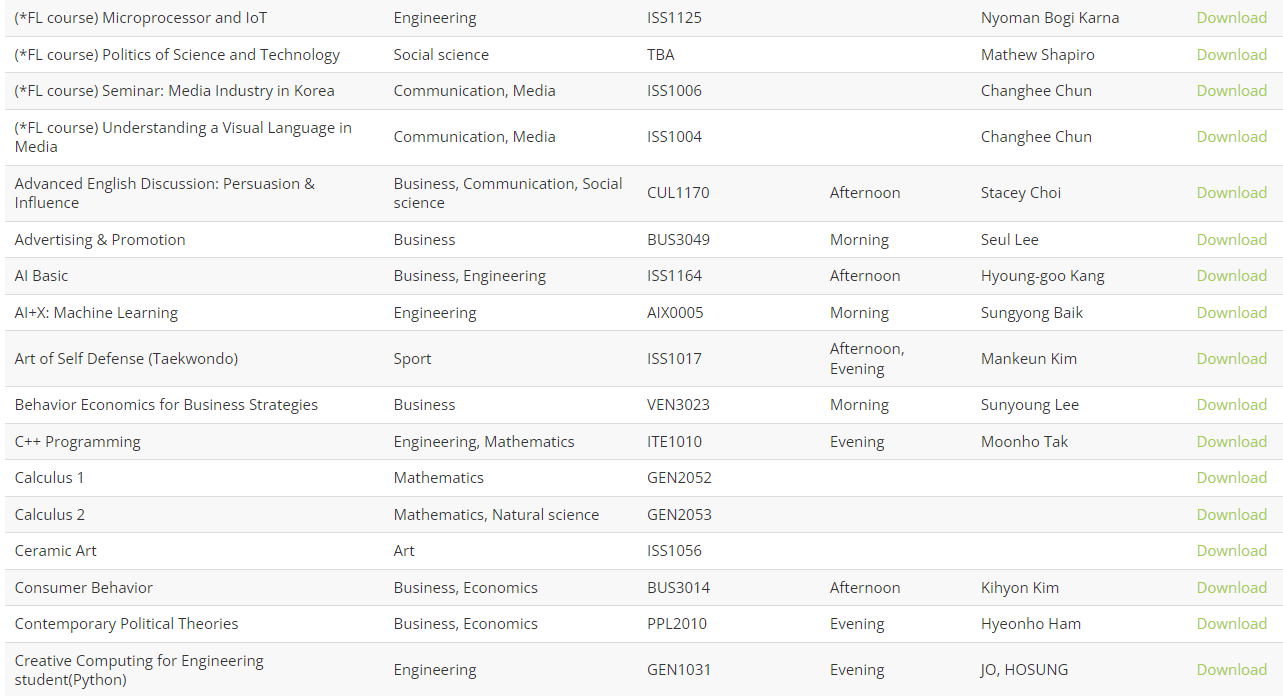Viewport: 1283px width, 696px height.
Task: Click instructor name Sungyong Baik
Action: pyautogui.click(x=1032, y=313)
